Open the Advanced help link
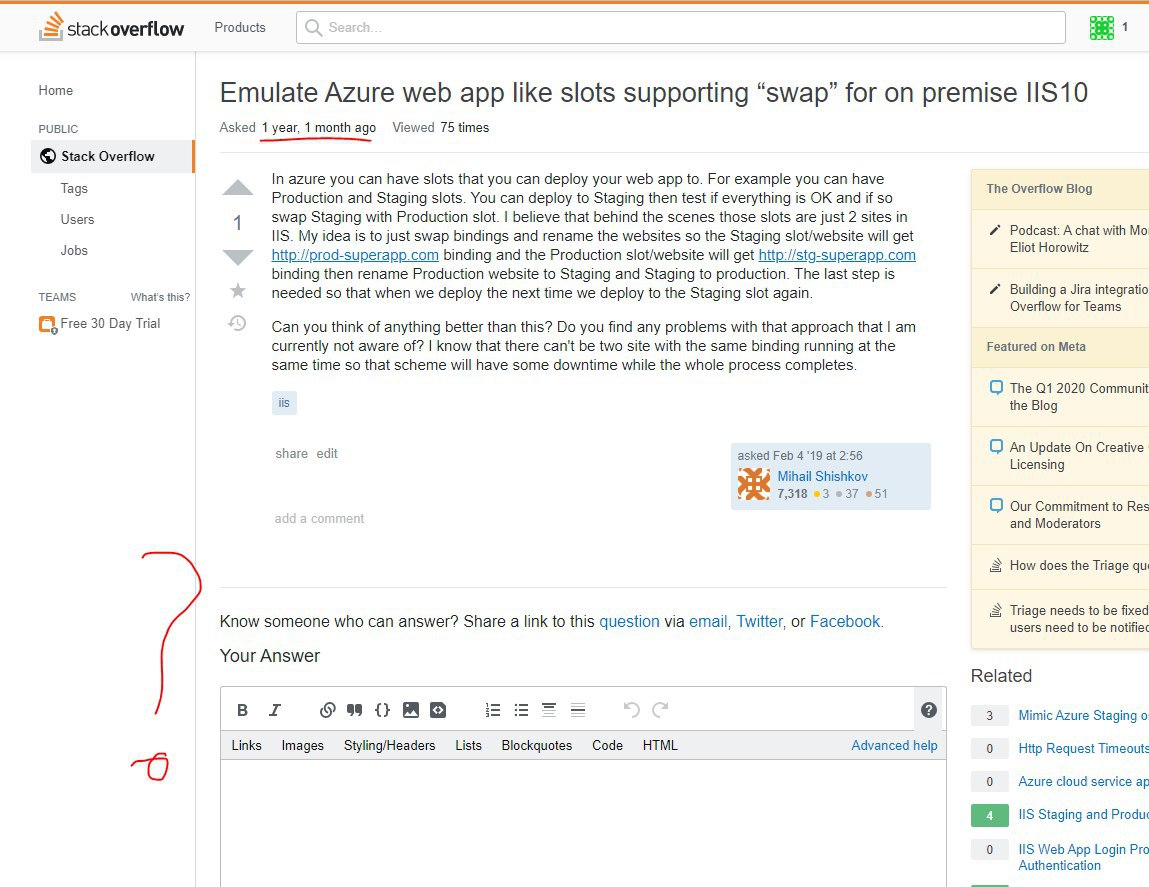 [894, 745]
